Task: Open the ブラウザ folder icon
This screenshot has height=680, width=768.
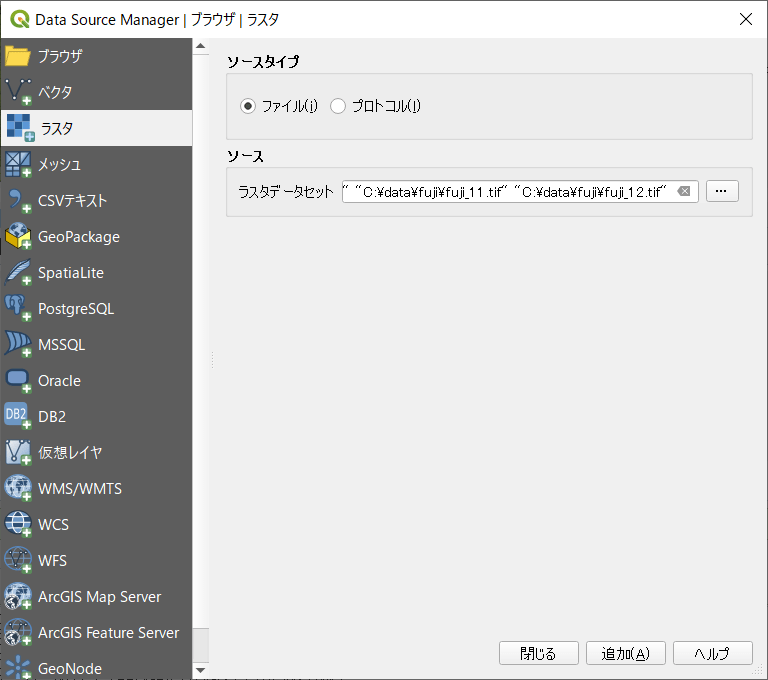Action: pos(18,56)
